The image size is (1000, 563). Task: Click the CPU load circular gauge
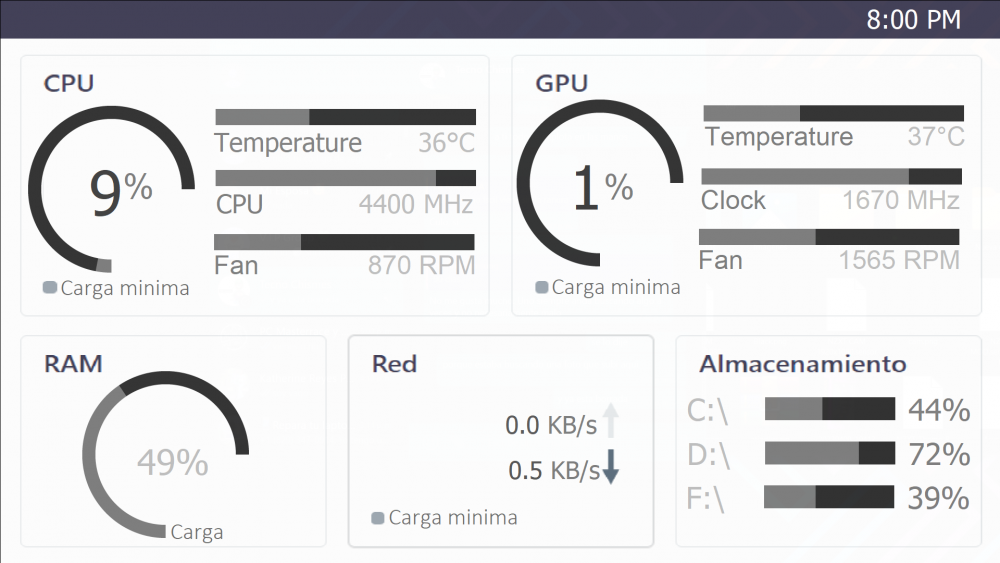pos(112,188)
